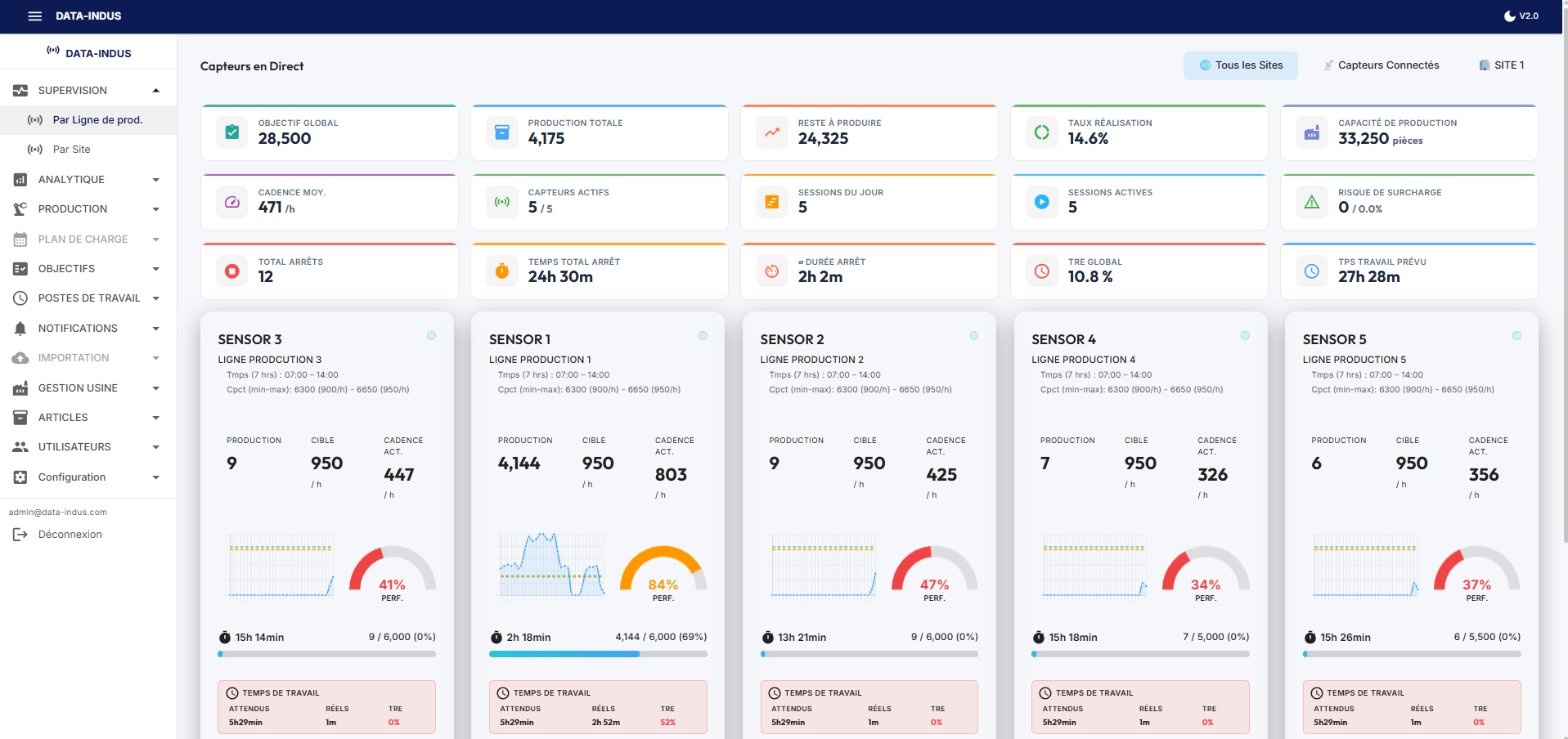Select Par Ligne de prod. menu item
This screenshot has width=1568, height=739.
tap(88, 119)
